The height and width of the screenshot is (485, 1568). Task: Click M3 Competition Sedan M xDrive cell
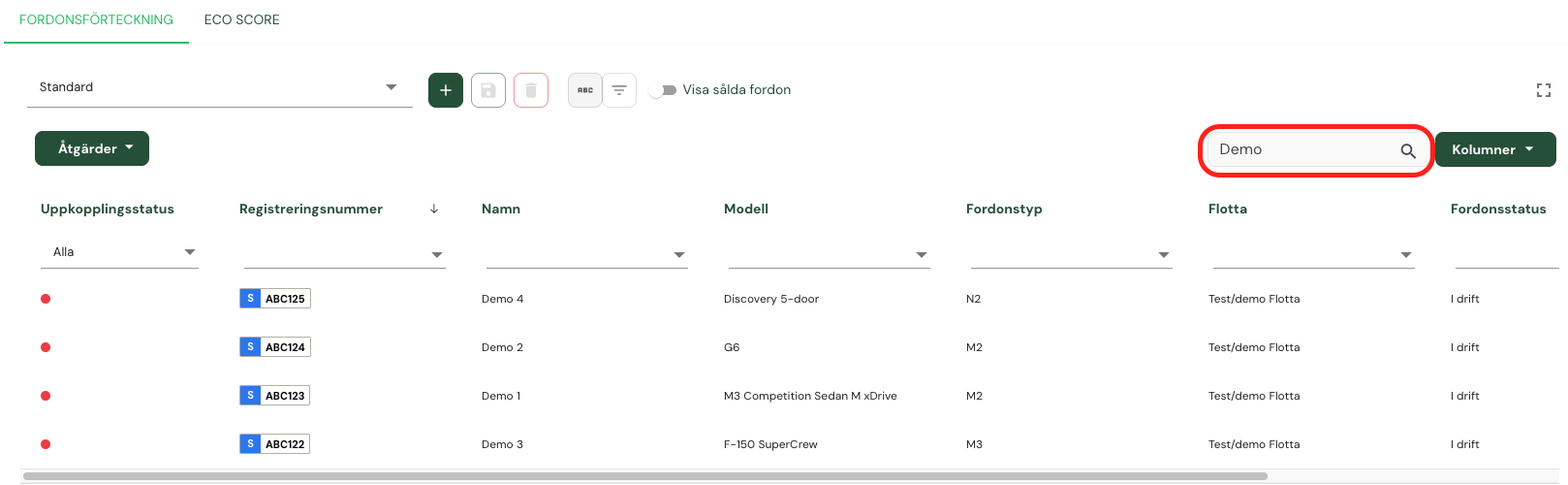click(810, 396)
